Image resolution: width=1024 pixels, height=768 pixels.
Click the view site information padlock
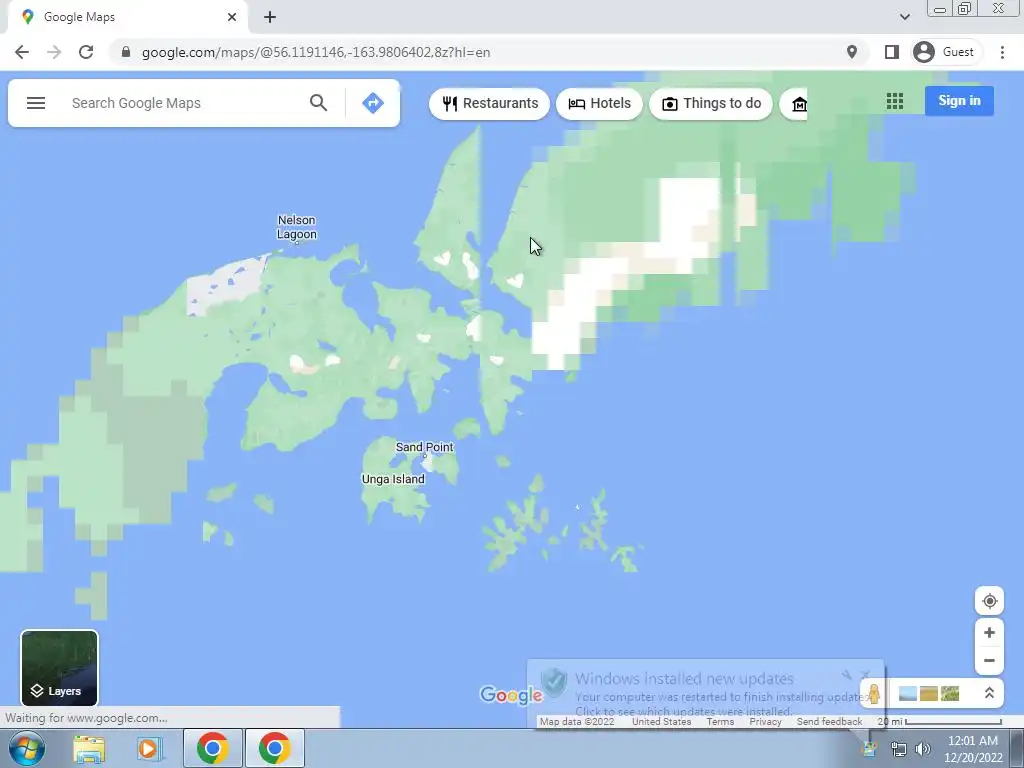(x=125, y=52)
